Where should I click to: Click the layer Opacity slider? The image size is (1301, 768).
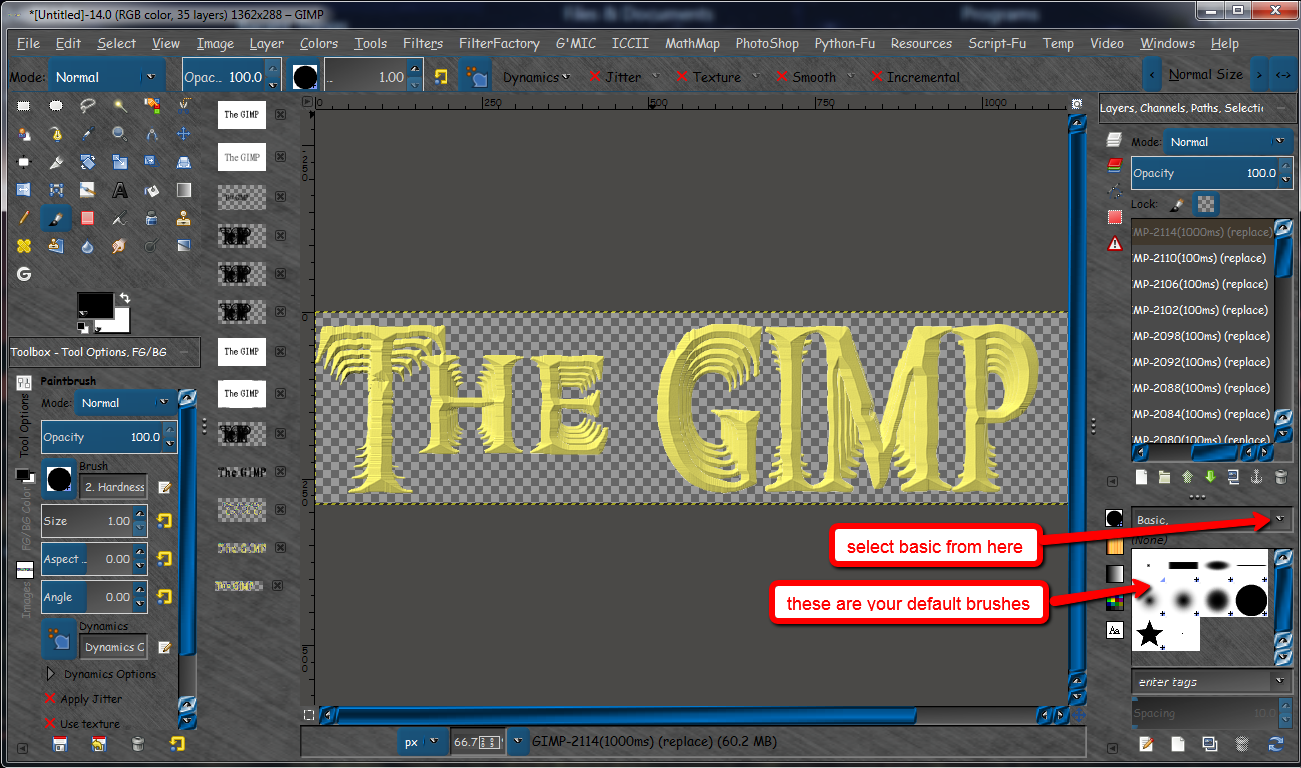1200,173
